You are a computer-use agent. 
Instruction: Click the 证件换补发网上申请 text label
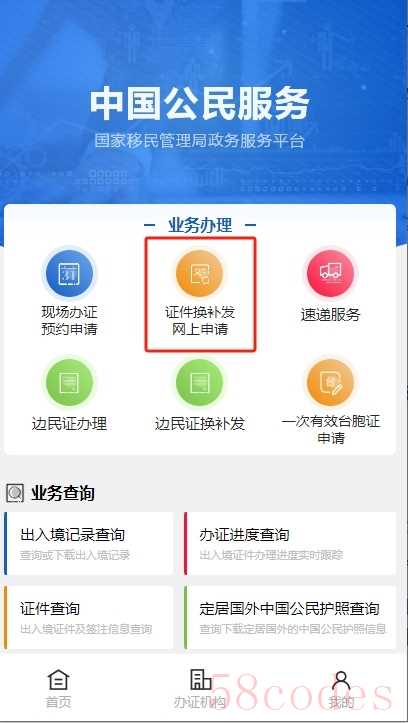pos(200,321)
